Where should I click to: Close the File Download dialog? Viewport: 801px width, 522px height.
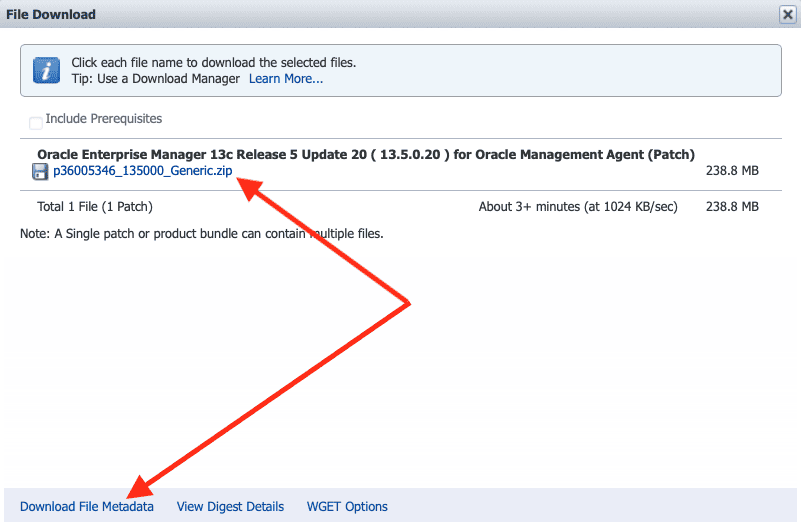[787, 14]
